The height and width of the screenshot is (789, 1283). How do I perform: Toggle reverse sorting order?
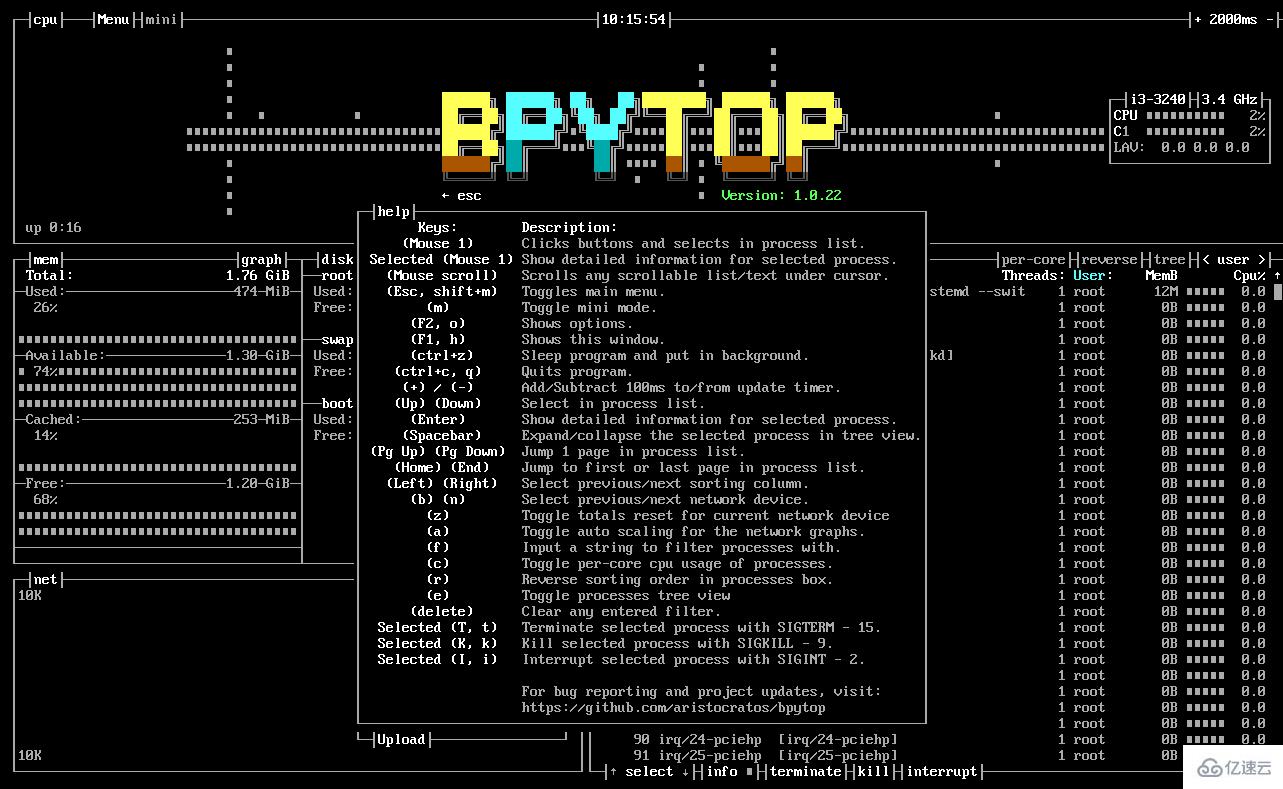pos(1109,259)
